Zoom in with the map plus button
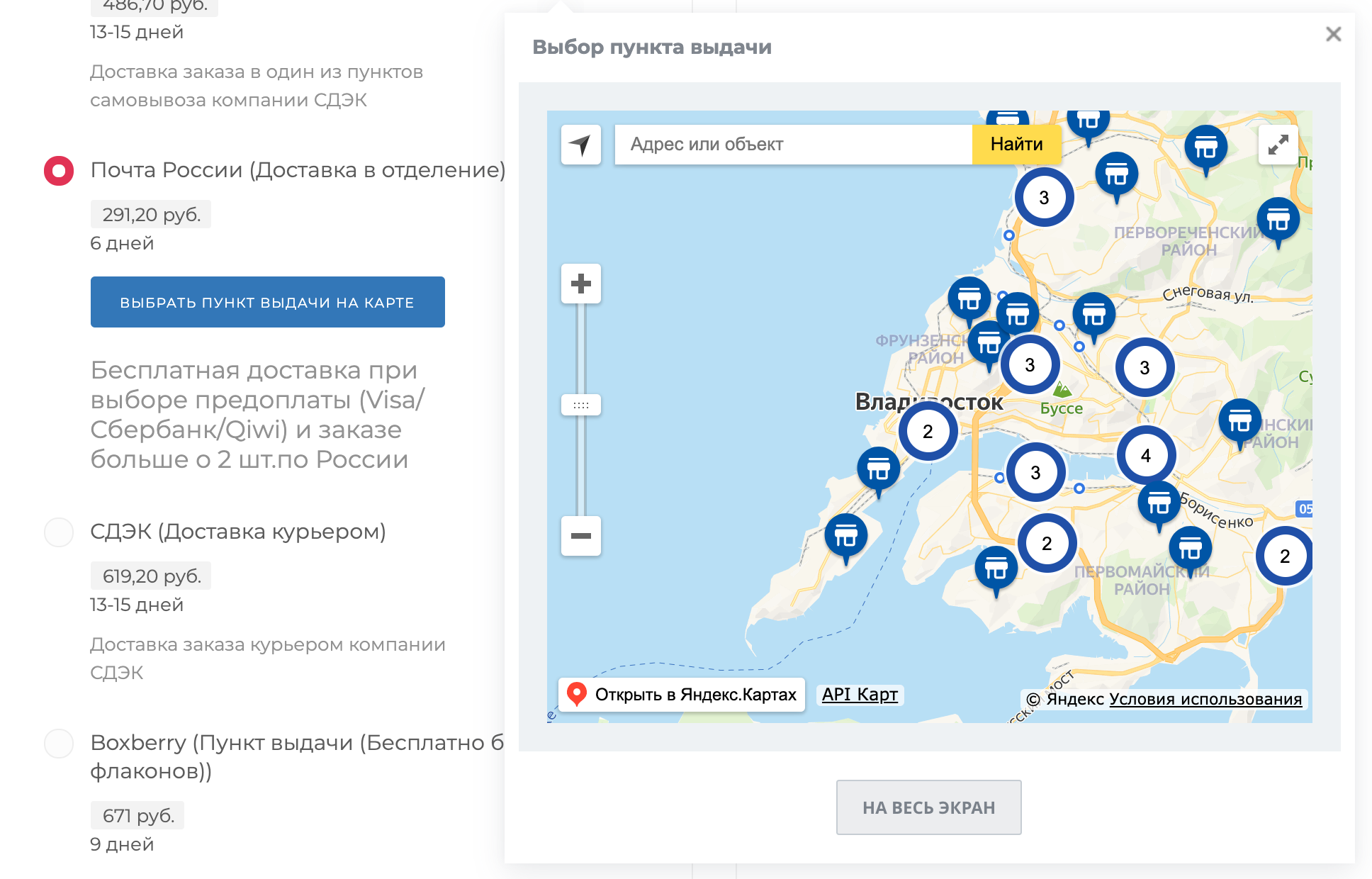The height and width of the screenshot is (879, 1372). click(581, 284)
